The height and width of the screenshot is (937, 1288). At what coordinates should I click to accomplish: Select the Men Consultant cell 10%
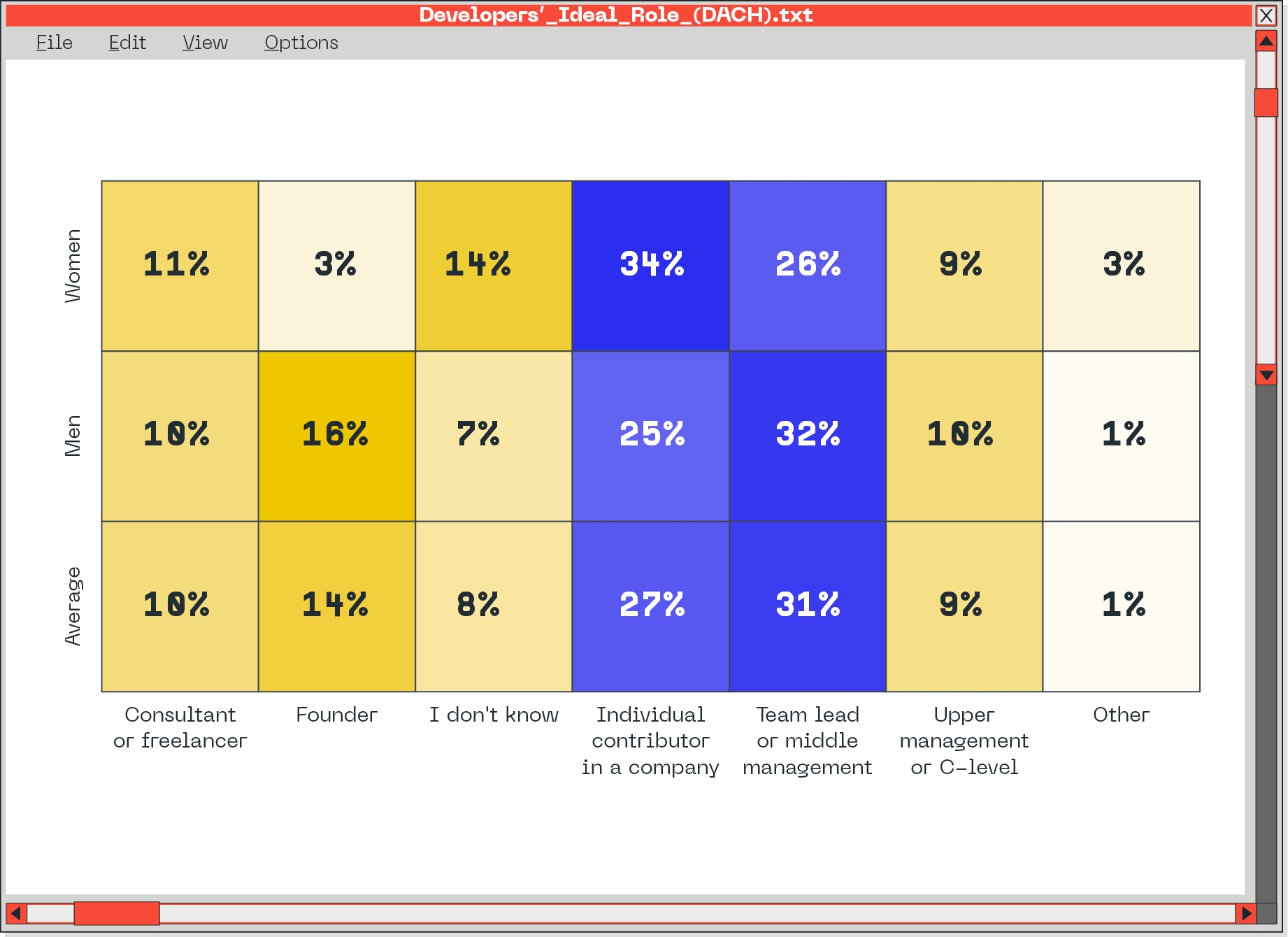[x=180, y=436]
